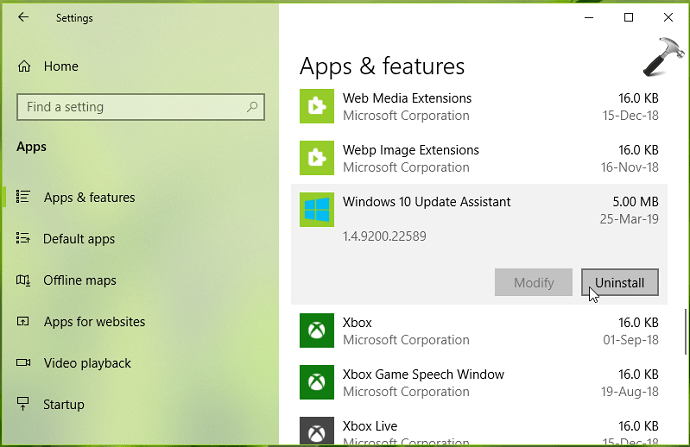Click the Xbox app icon
The height and width of the screenshot is (447, 690).
(x=317, y=330)
